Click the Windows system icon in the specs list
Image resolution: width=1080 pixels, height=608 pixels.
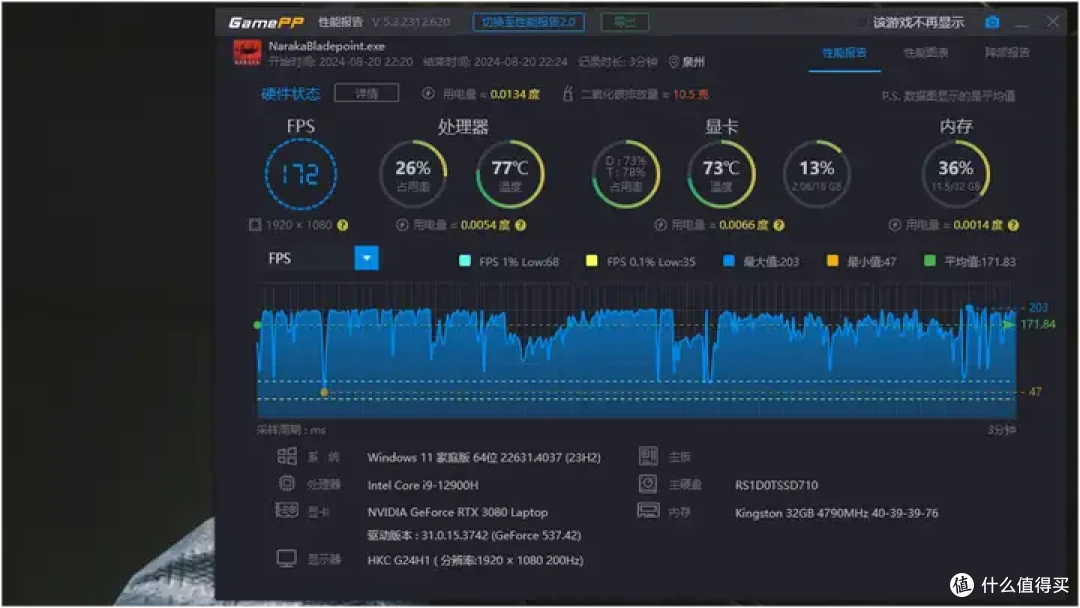tap(287, 457)
